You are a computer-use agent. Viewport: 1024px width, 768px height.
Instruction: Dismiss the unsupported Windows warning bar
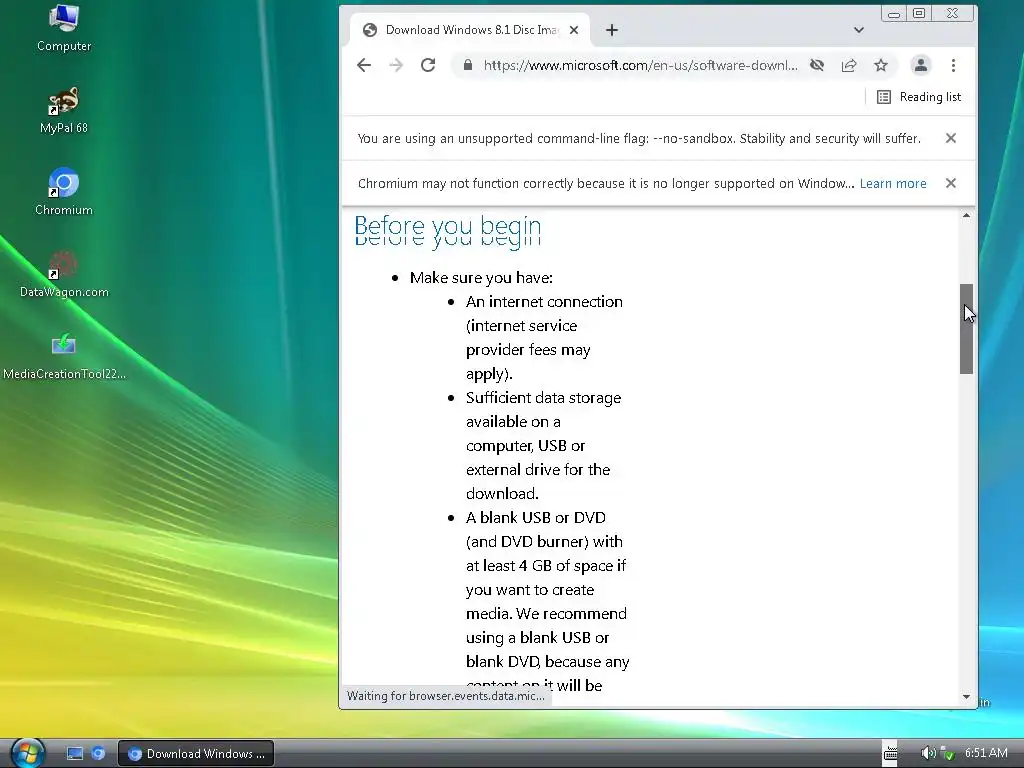[951, 184]
